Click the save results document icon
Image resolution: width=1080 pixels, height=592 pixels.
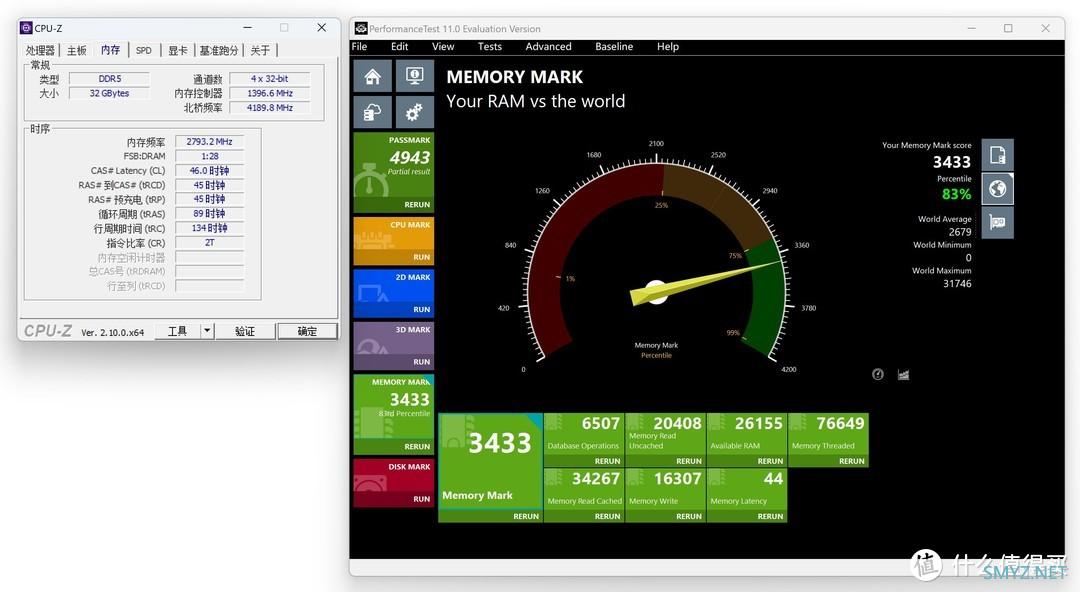(x=997, y=155)
